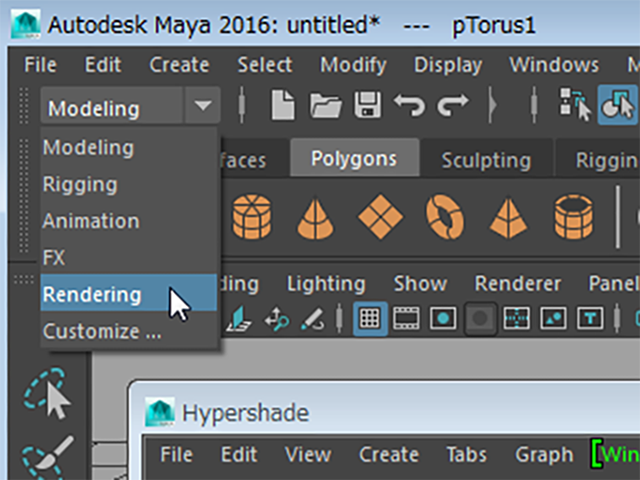Open Hypershade Create menu
640x480 pixels.
(389, 454)
